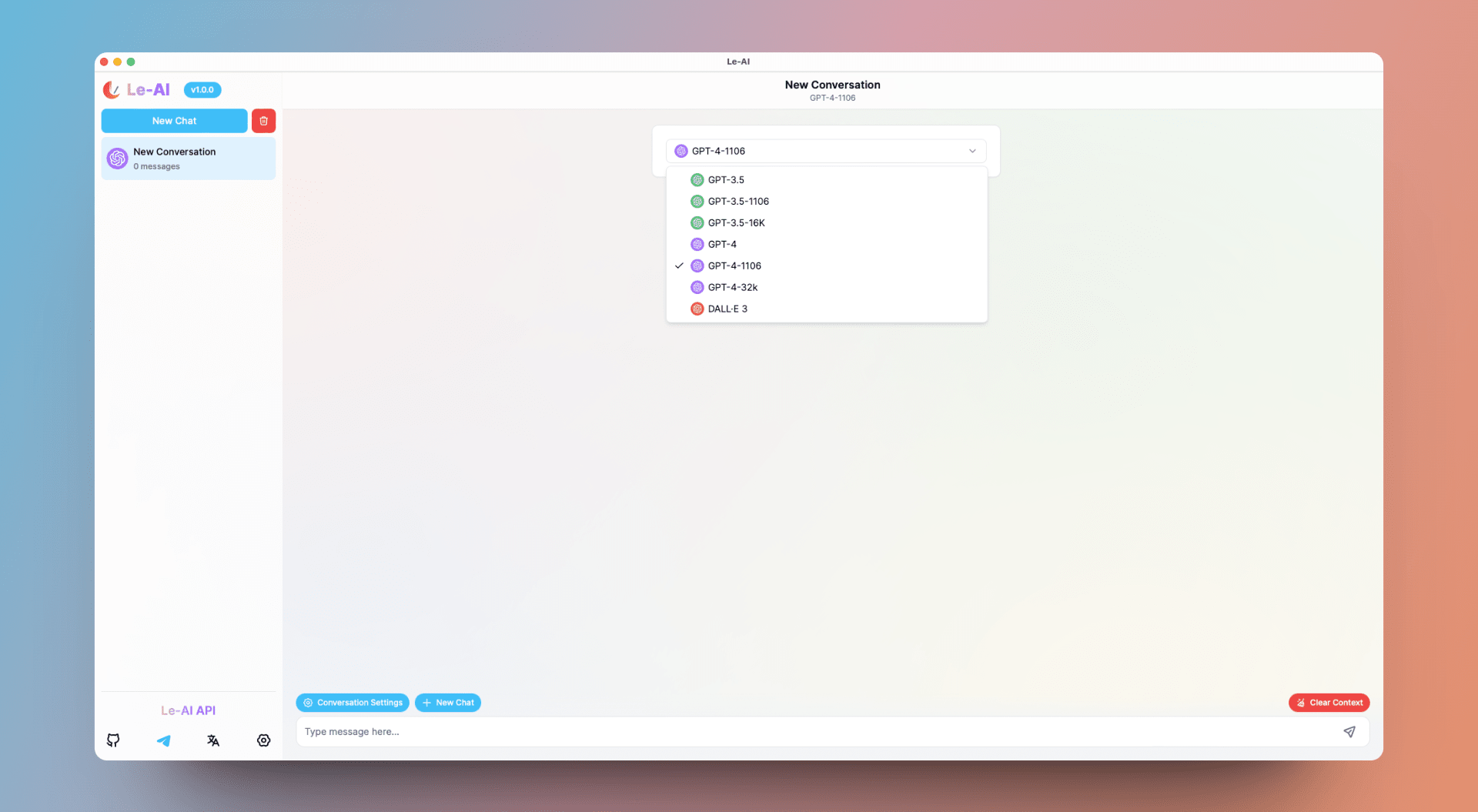Select GPT-4-32k model option
1478x812 pixels.
(827, 288)
